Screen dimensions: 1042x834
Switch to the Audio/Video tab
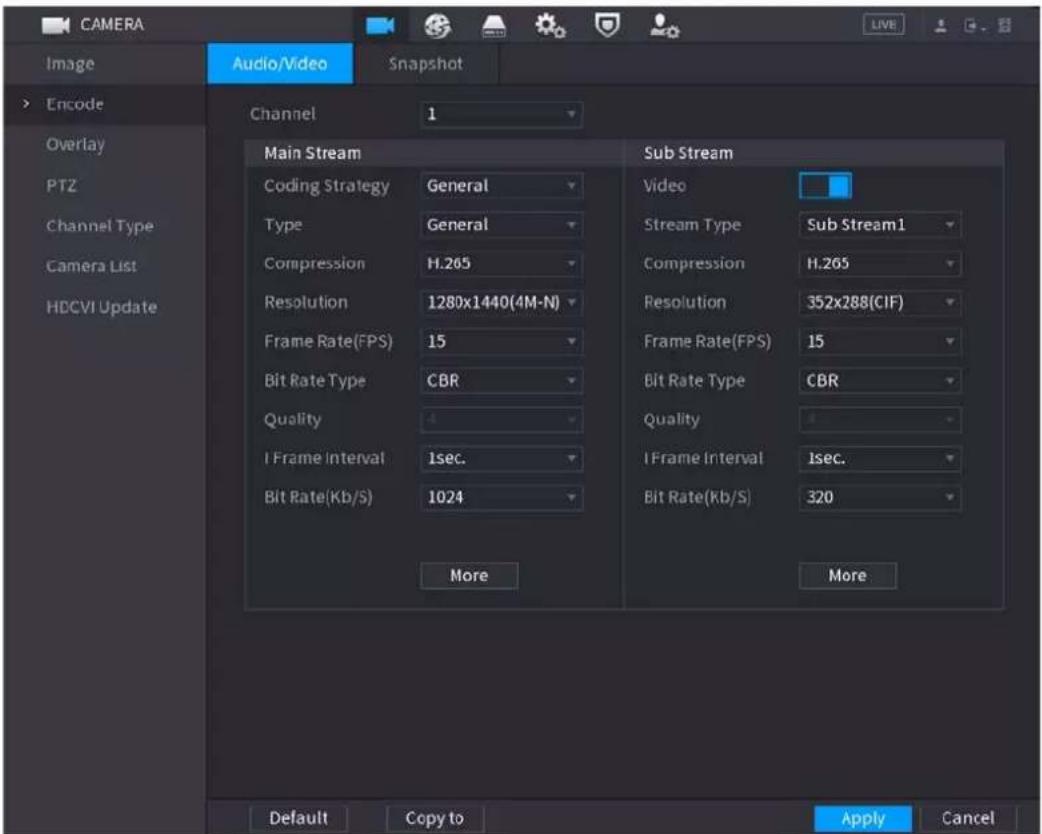tap(280, 64)
